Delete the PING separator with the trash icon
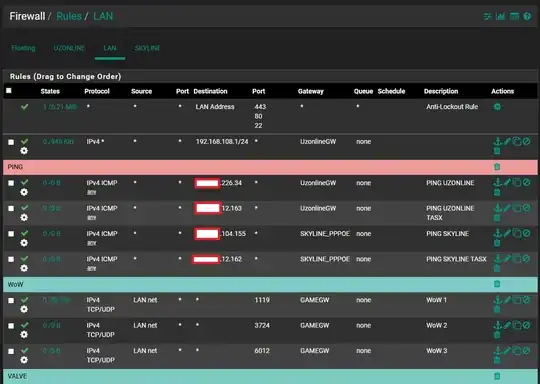This screenshot has width=540, height=384. [x=497, y=167]
